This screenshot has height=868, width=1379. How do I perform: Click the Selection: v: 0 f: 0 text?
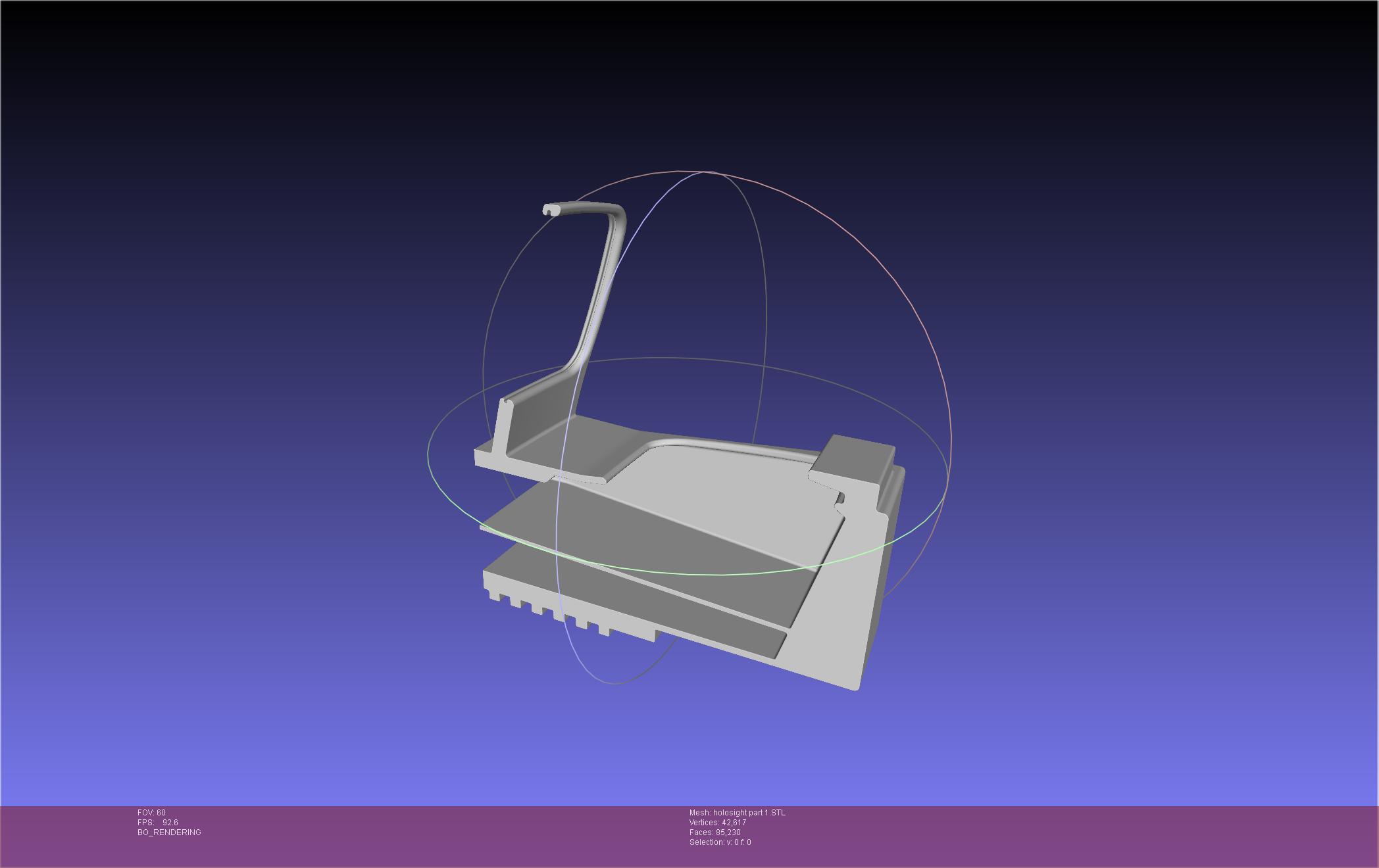click(x=720, y=842)
